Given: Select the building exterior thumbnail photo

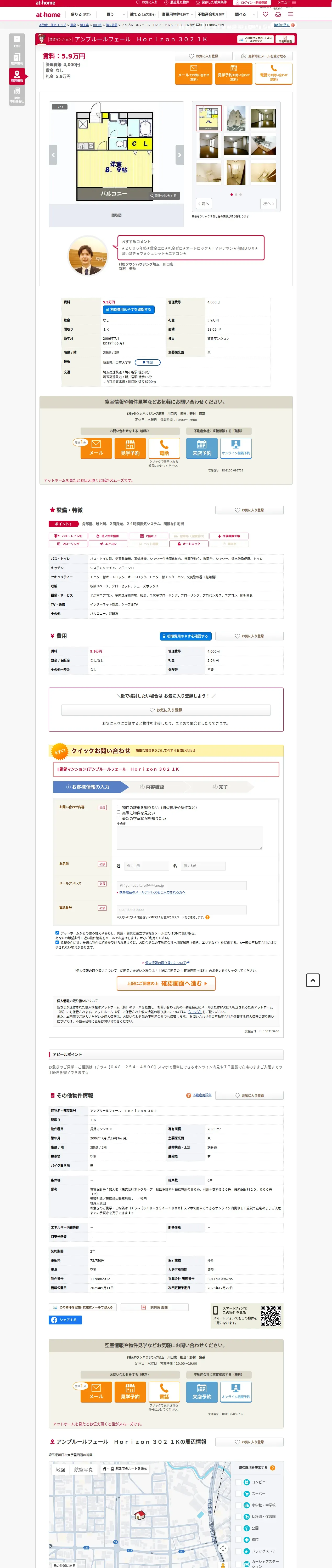Looking at the screenshot, I should click(x=236, y=118).
